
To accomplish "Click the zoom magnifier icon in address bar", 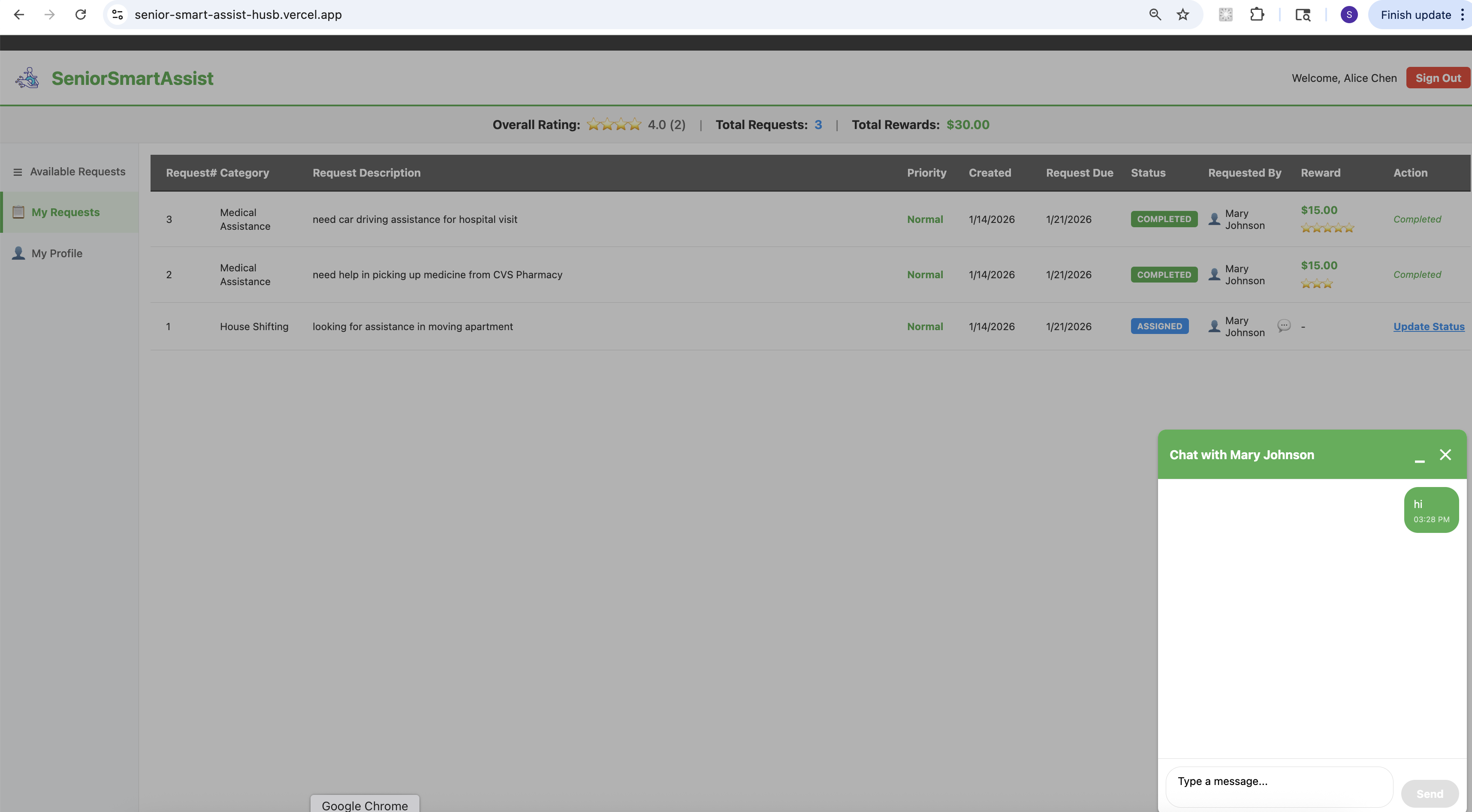I will pyautogui.click(x=1155, y=15).
